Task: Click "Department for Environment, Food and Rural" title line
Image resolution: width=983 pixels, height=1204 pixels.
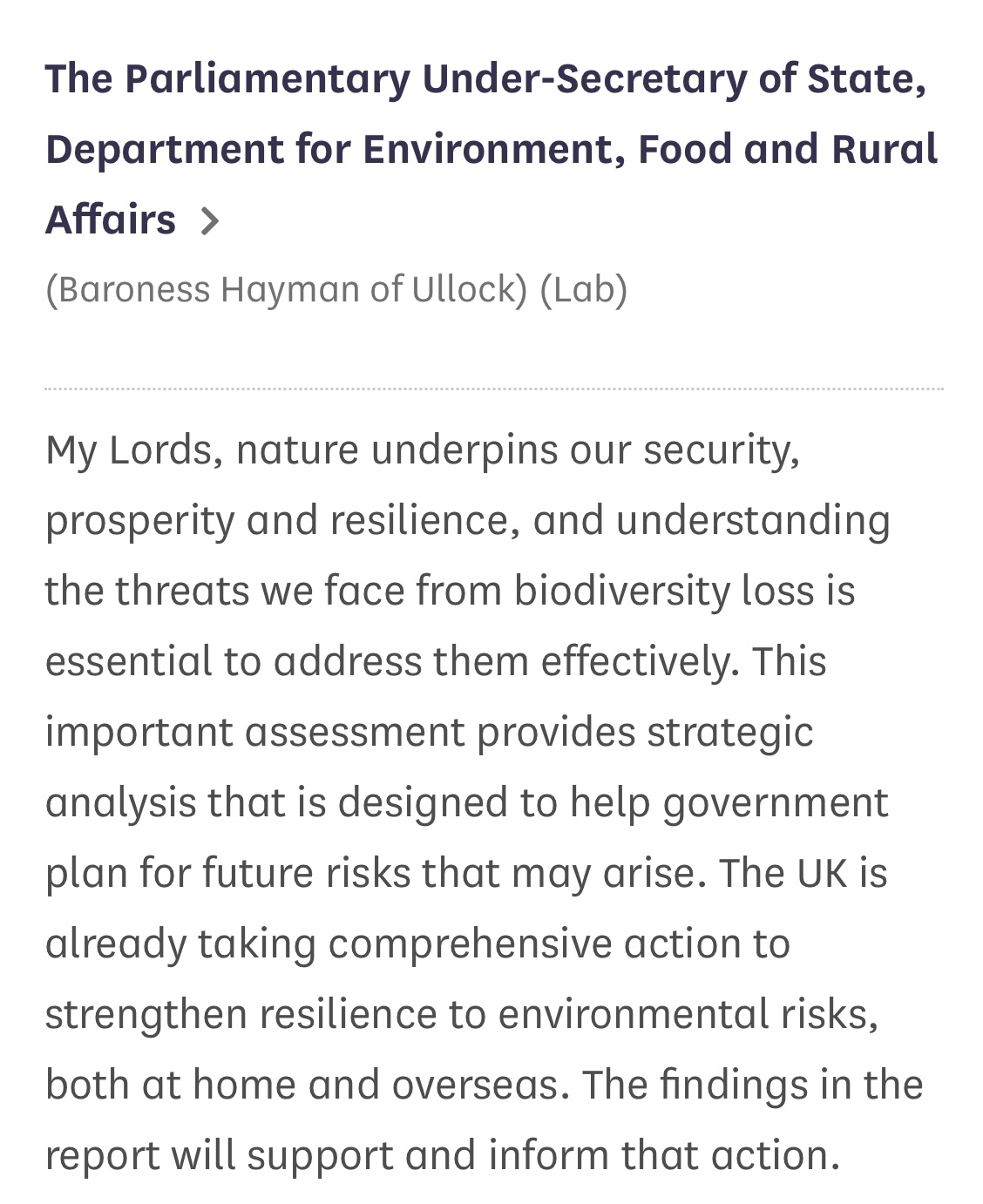Action: (491, 149)
